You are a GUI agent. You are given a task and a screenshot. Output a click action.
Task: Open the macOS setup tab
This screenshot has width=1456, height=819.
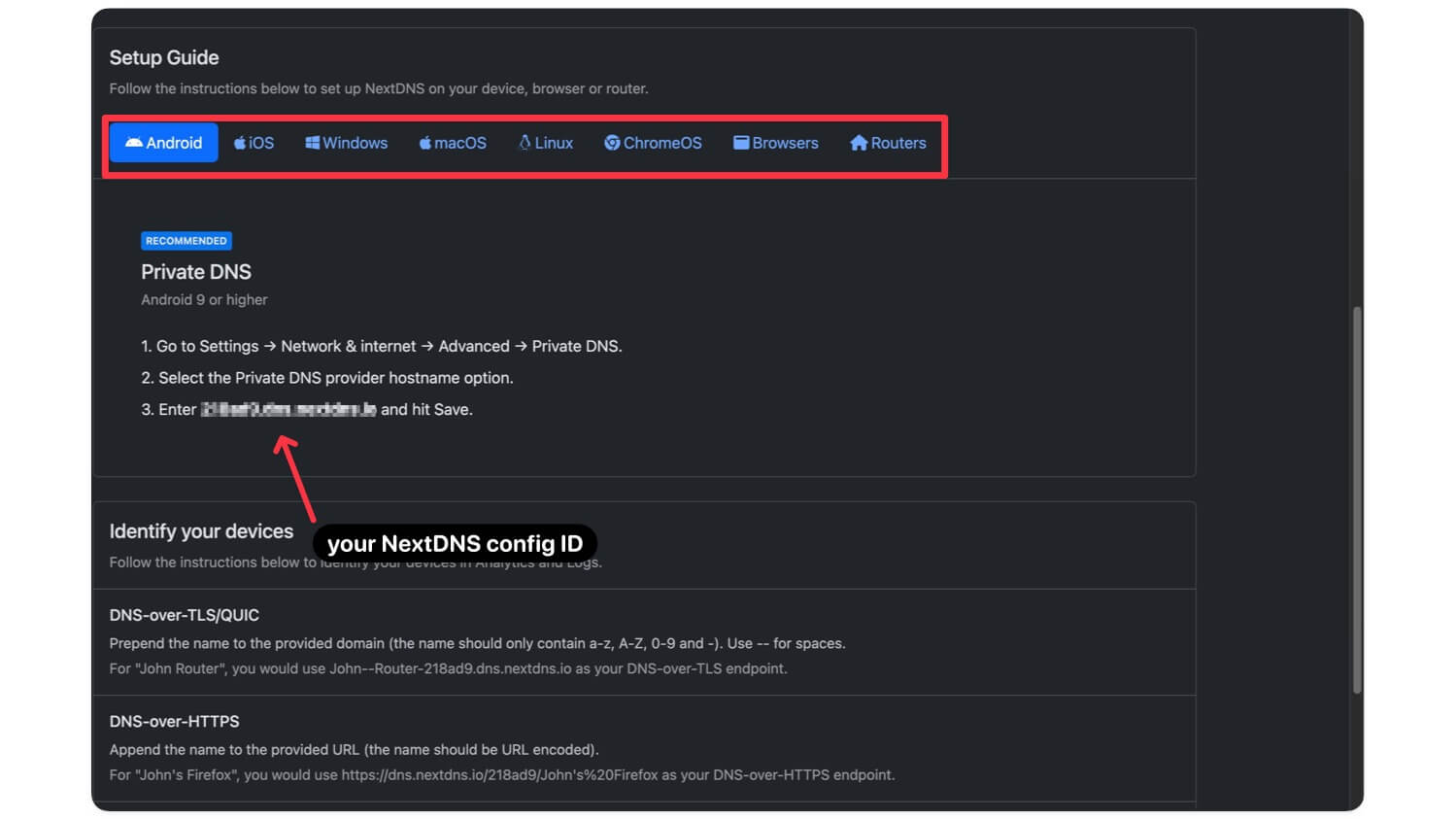click(453, 143)
